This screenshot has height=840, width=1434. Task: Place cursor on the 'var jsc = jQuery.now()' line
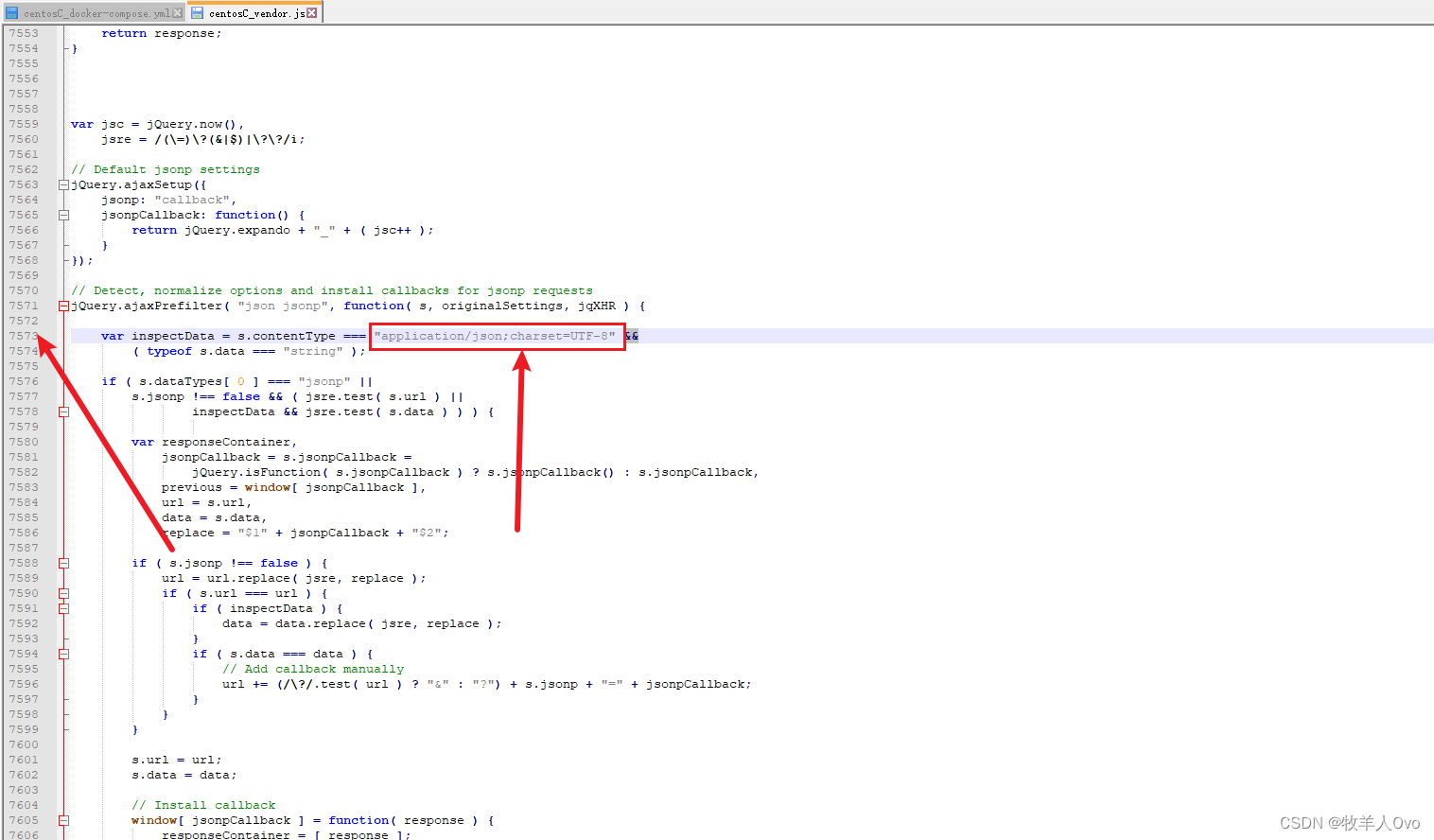point(151,124)
